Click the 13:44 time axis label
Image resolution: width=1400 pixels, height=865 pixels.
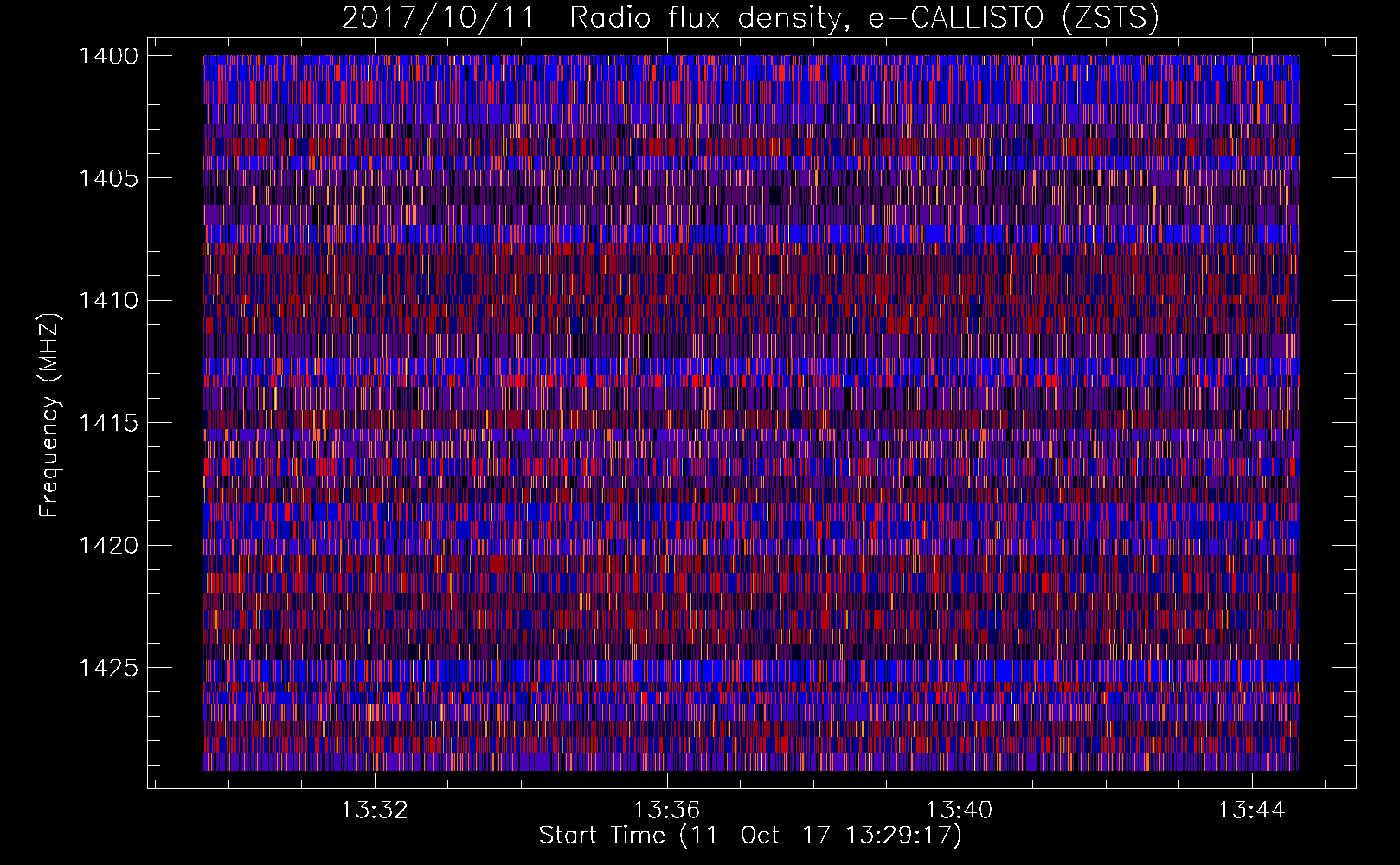point(1251,811)
